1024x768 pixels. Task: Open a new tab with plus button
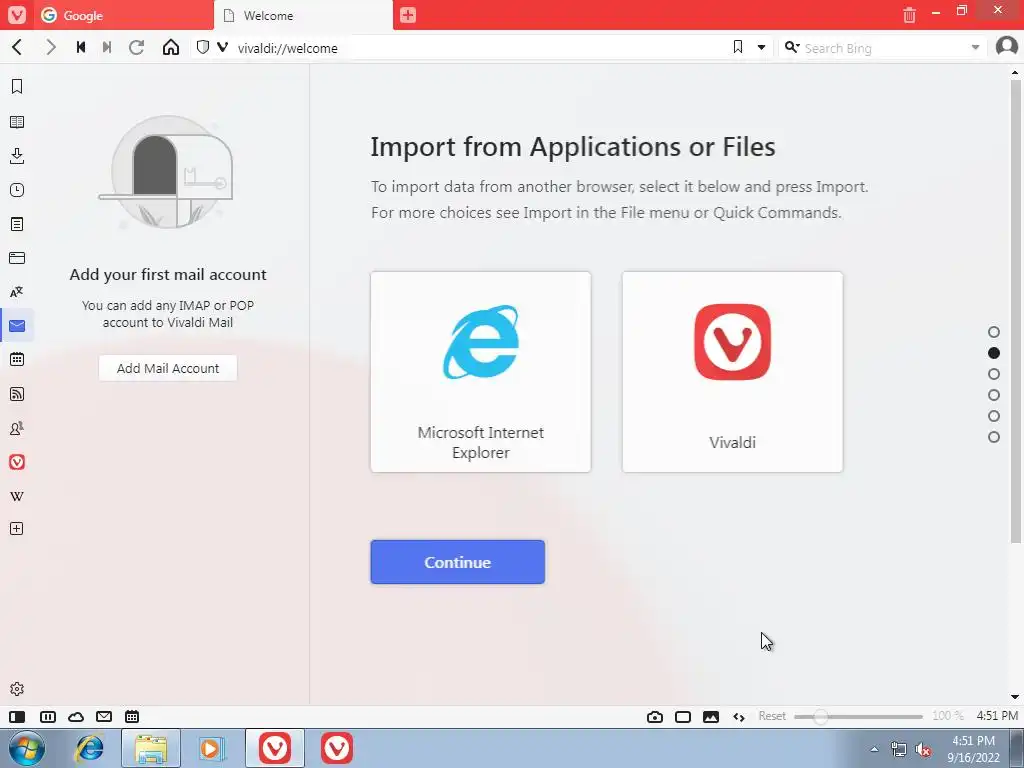point(408,15)
